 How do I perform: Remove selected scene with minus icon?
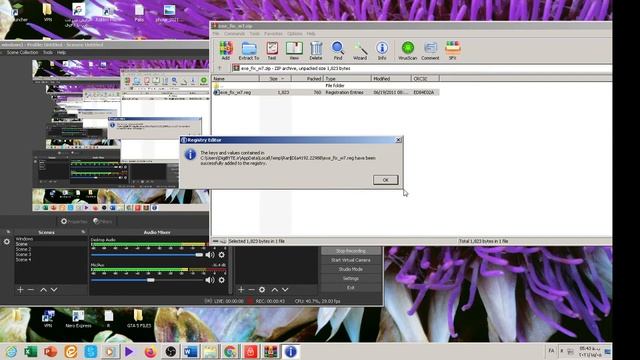tap(31, 289)
